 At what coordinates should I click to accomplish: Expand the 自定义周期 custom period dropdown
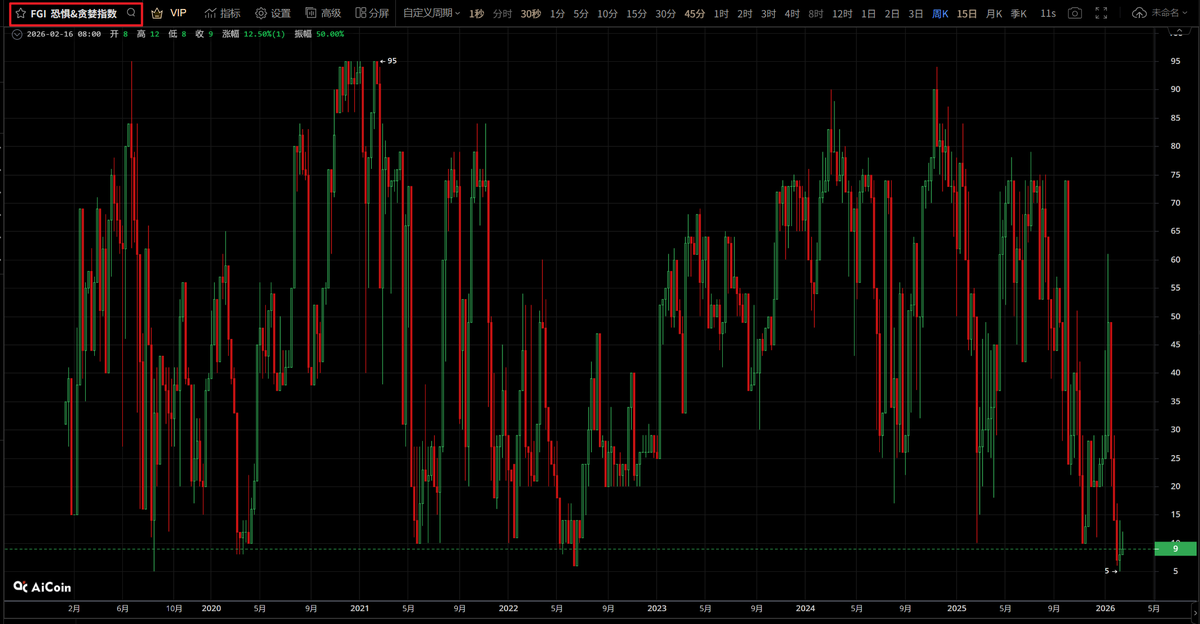(x=432, y=13)
